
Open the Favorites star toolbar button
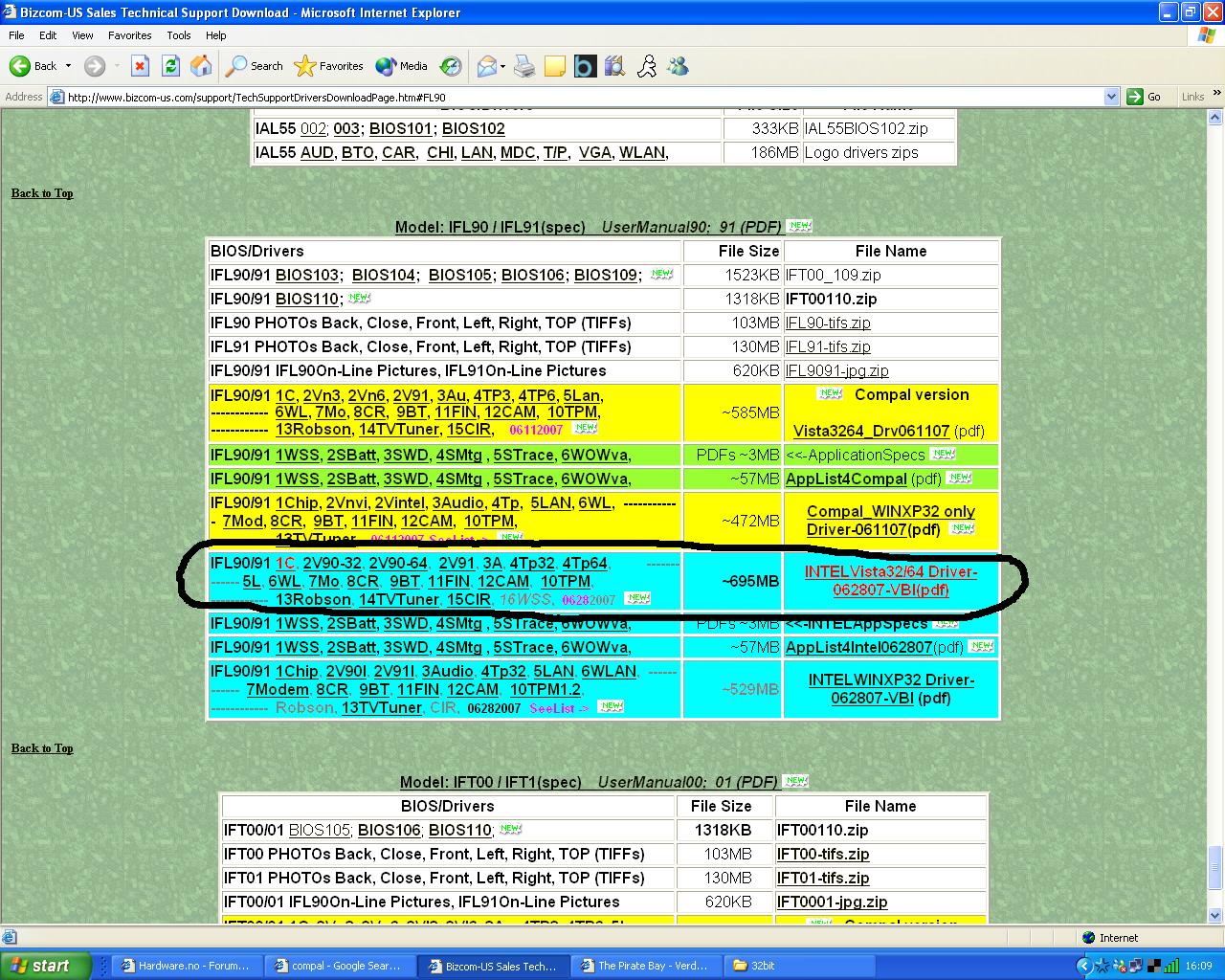[x=329, y=66]
